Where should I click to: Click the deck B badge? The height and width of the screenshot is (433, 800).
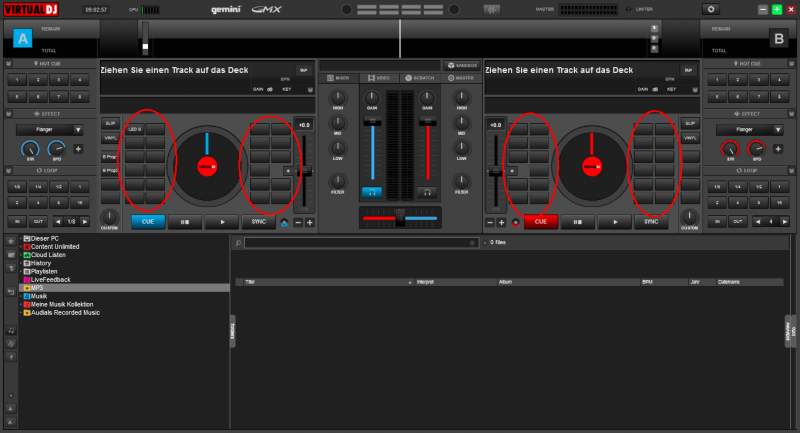click(x=779, y=38)
